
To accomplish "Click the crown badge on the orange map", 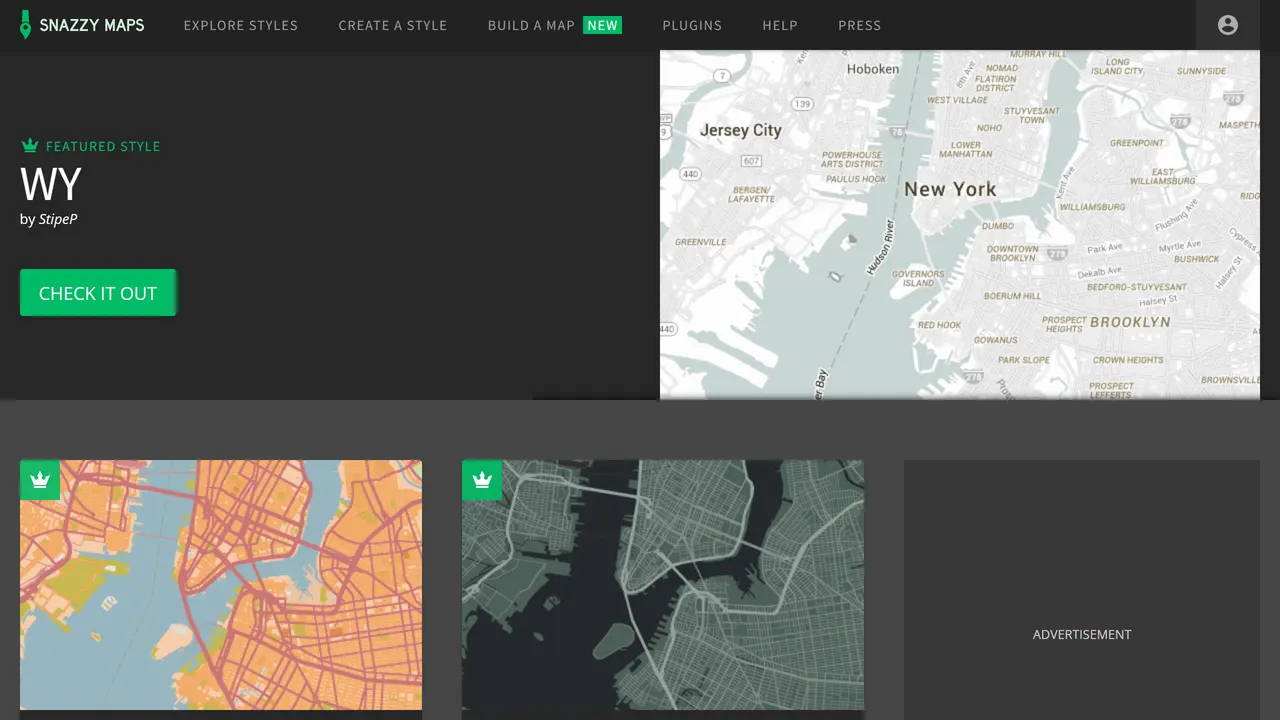I will (x=40, y=480).
